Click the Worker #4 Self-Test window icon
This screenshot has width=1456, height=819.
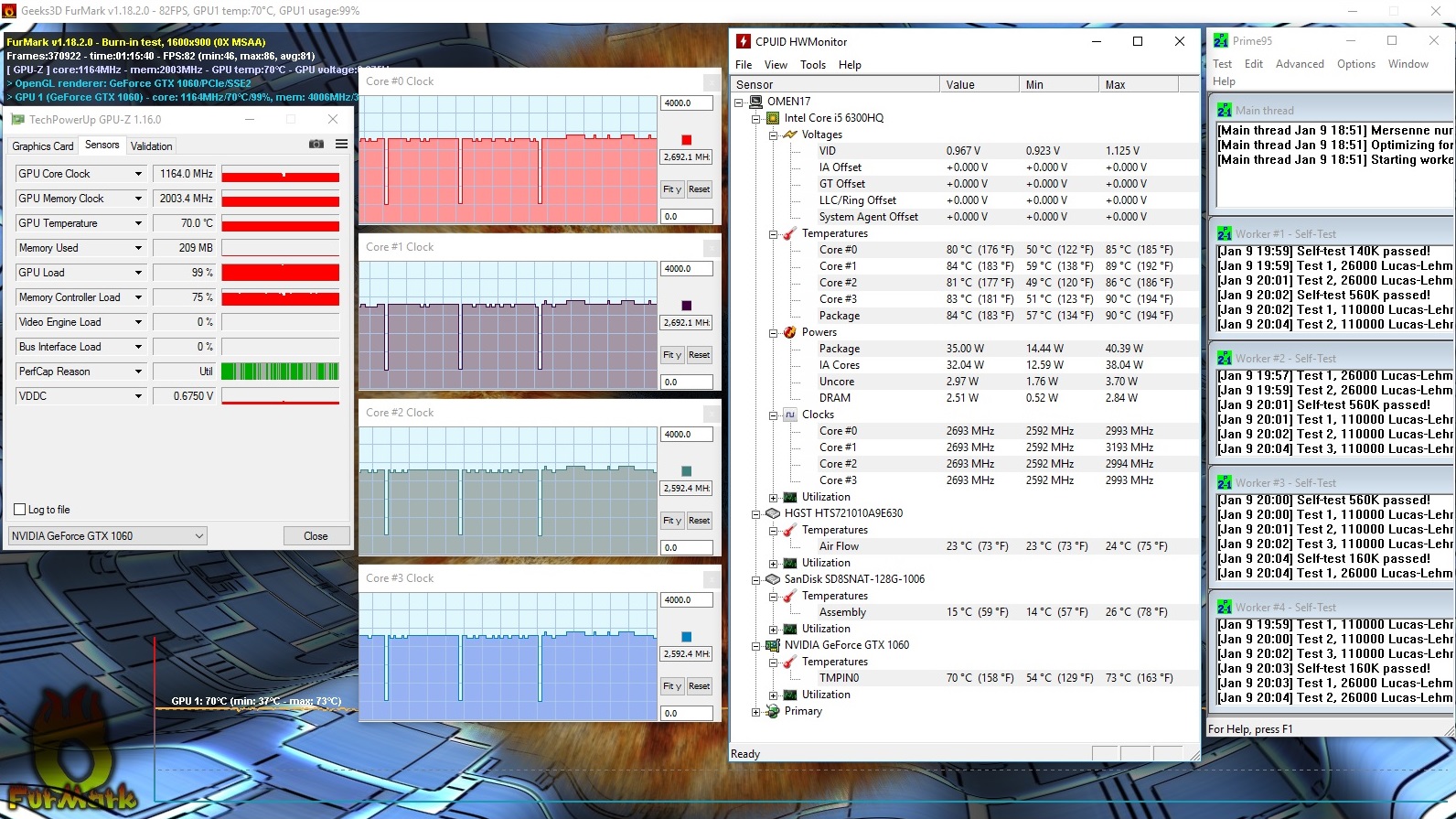pyautogui.click(x=1225, y=608)
